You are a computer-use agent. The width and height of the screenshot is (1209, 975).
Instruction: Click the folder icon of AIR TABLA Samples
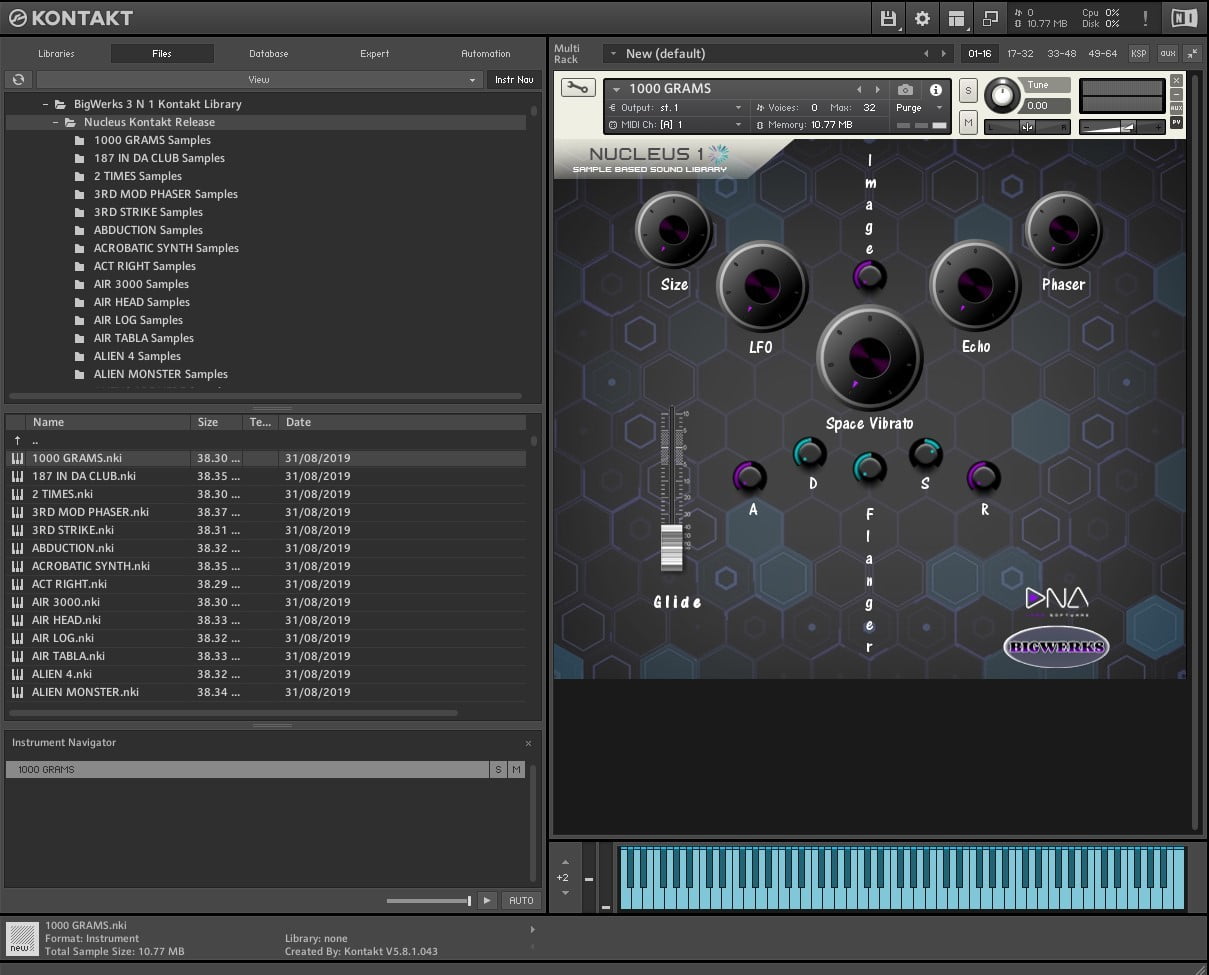point(79,338)
